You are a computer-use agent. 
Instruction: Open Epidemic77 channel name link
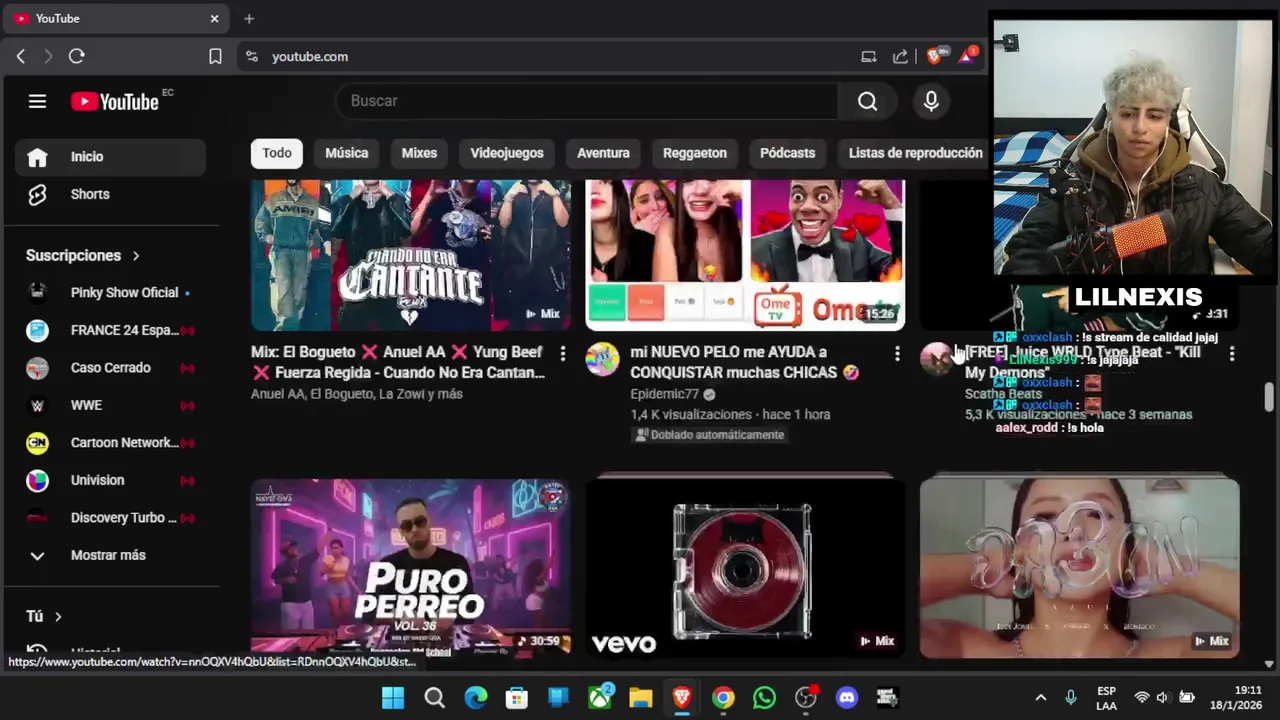pyautogui.click(x=665, y=394)
